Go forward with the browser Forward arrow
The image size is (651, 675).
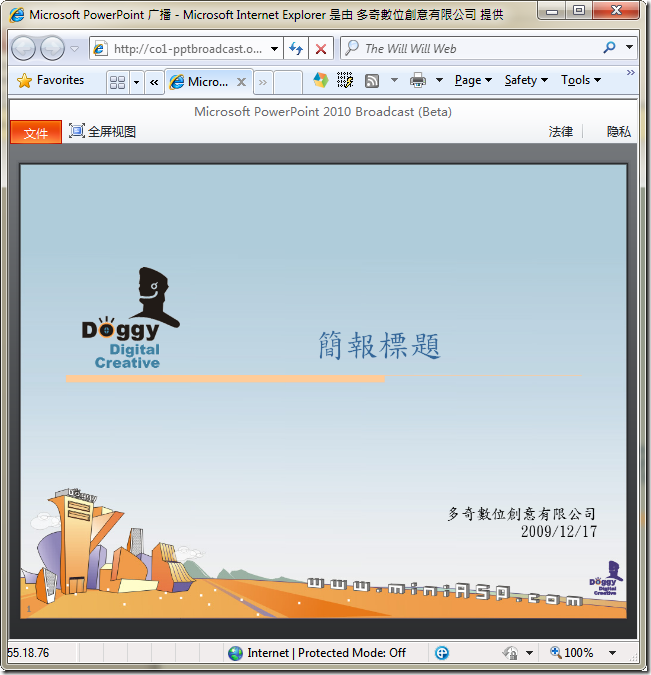click(x=52, y=48)
